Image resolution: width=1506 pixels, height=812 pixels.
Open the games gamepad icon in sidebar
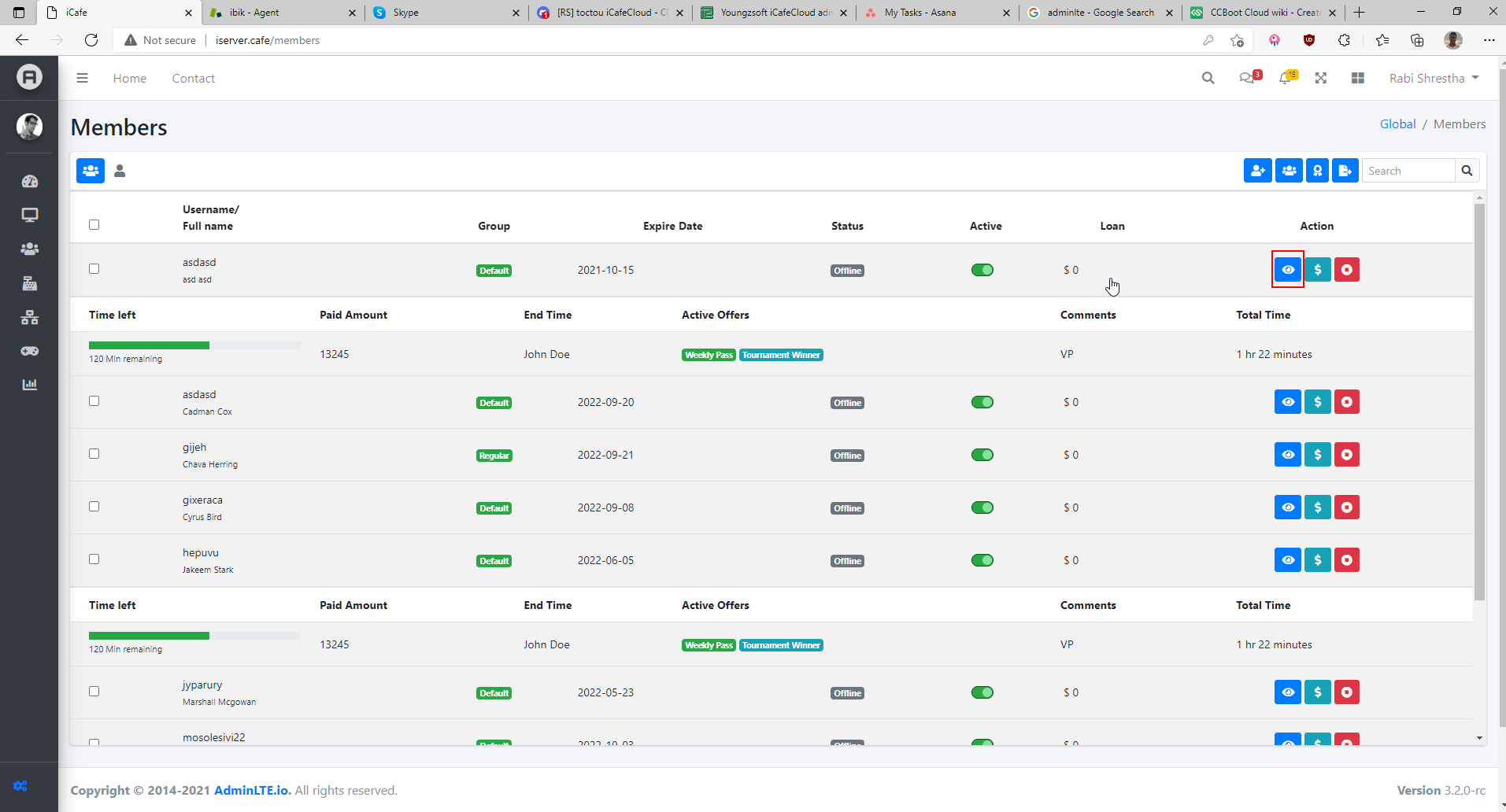pyautogui.click(x=29, y=351)
